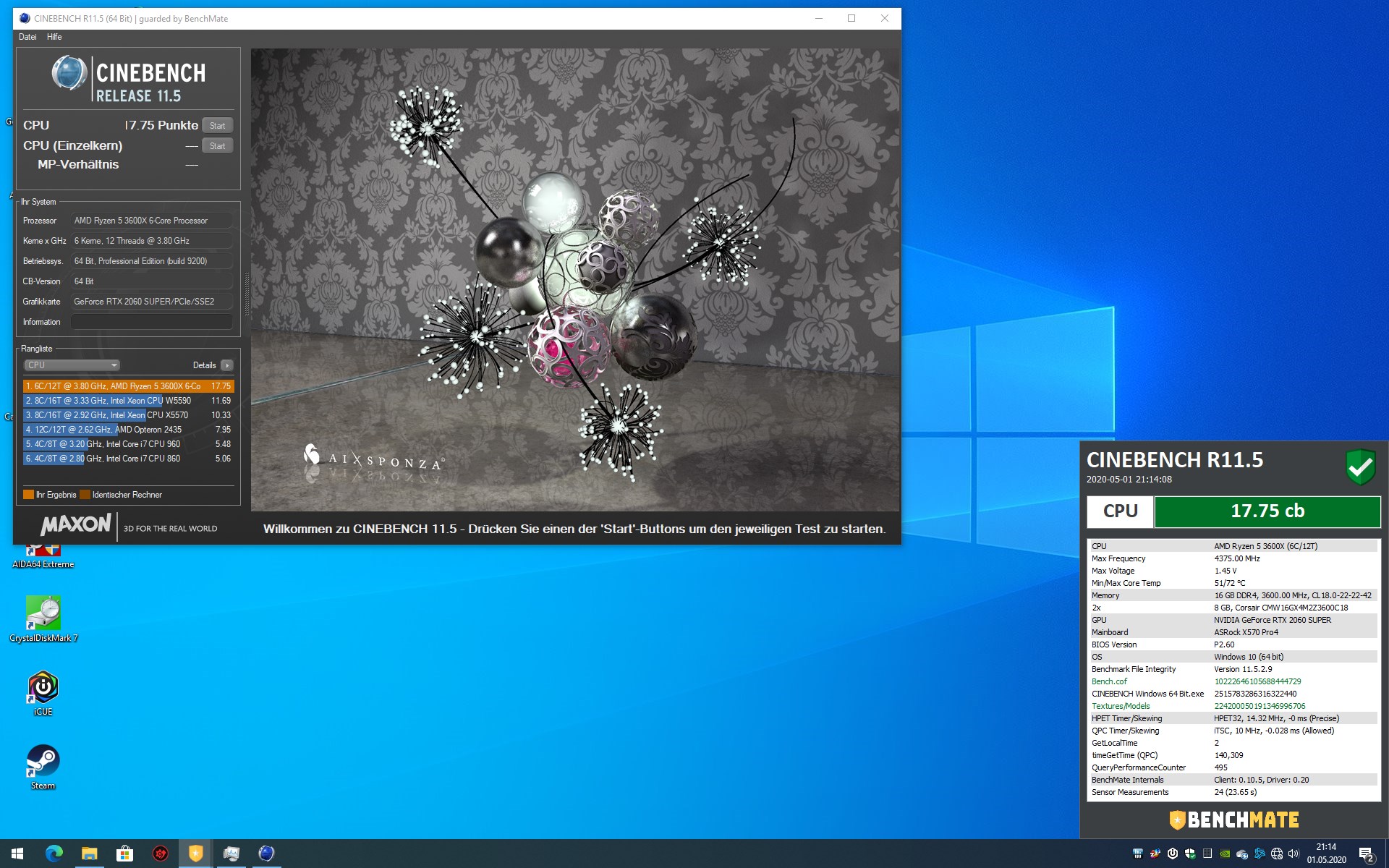Viewport: 1389px width, 868px height.
Task: Open the CPU ranking type dropdown
Action: tap(72, 365)
